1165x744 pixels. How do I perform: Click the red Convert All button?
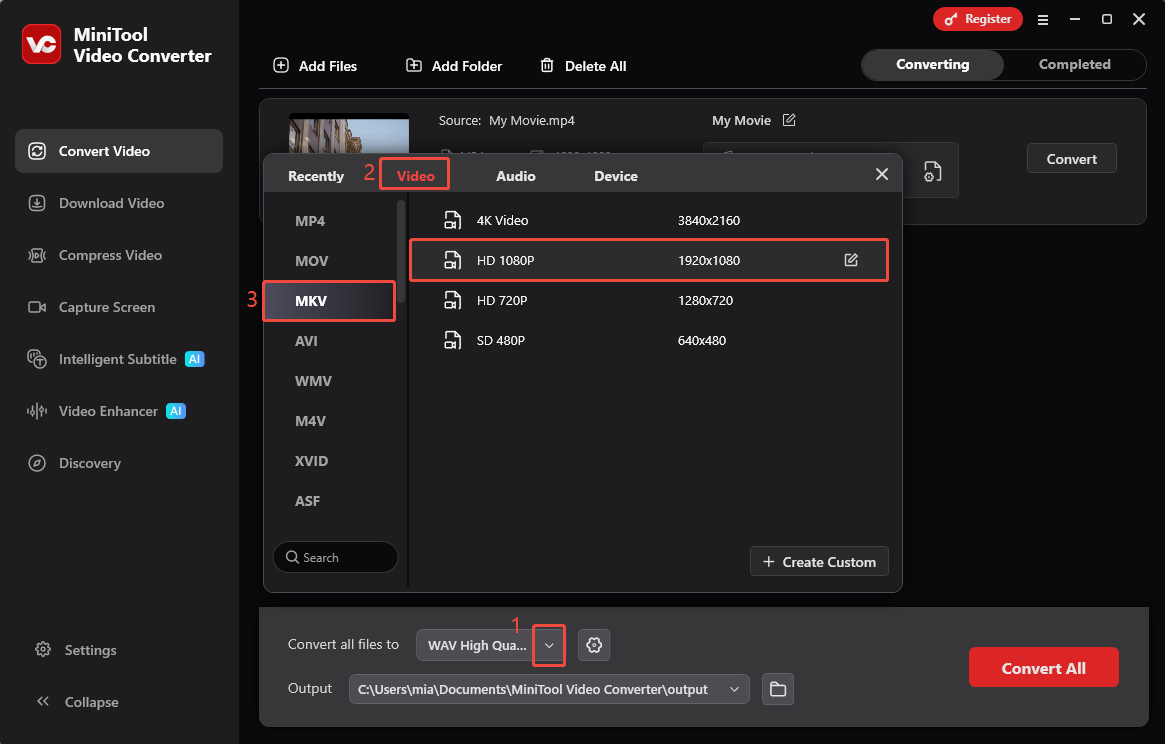(x=1043, y=667)
